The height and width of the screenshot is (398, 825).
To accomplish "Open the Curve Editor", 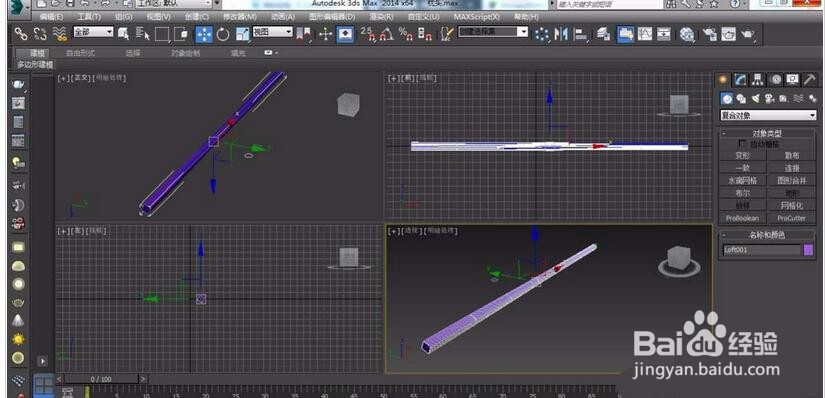I will point(645,34).
